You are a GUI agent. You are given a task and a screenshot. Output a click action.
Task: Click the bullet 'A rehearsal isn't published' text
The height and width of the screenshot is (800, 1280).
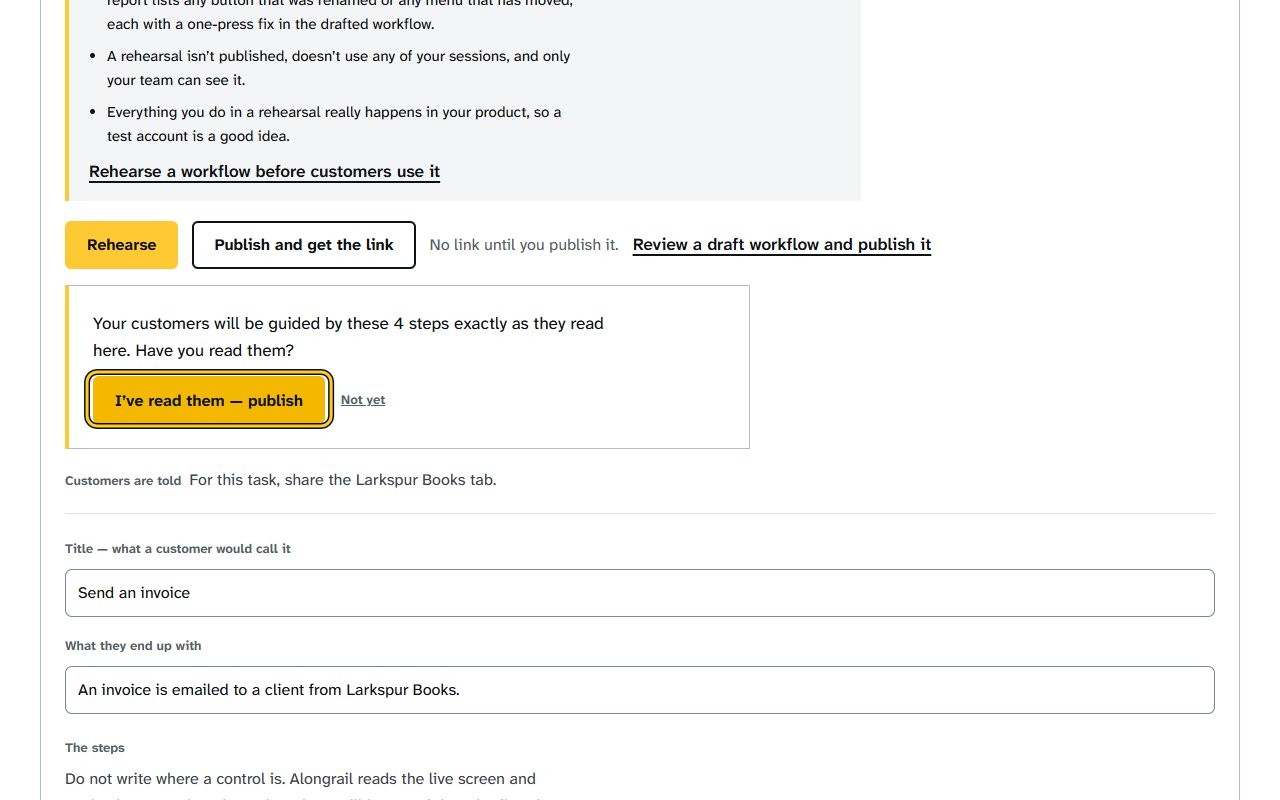pyautogui.click(x=339, y=68)
